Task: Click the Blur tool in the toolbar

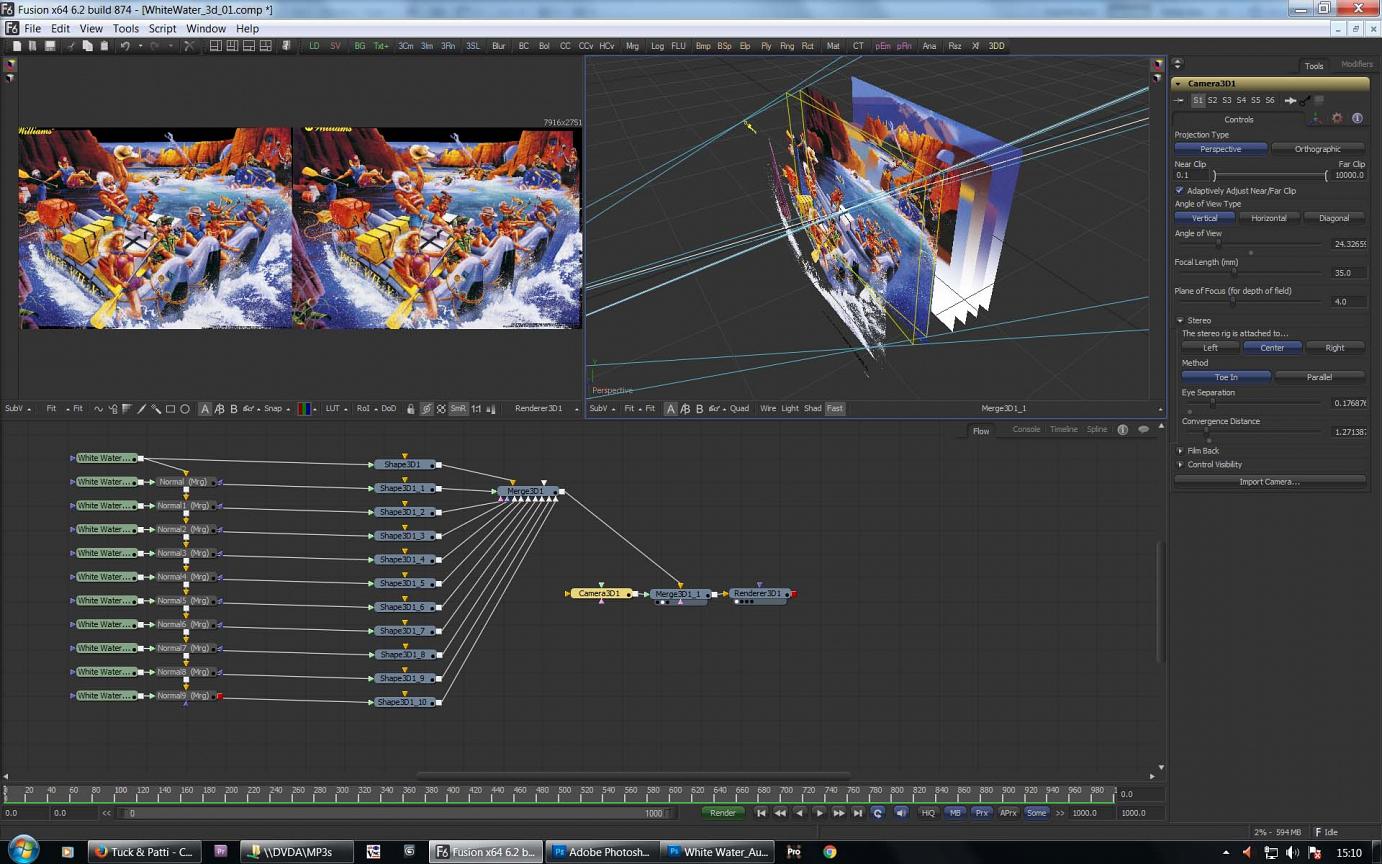Action: point(498,46)
